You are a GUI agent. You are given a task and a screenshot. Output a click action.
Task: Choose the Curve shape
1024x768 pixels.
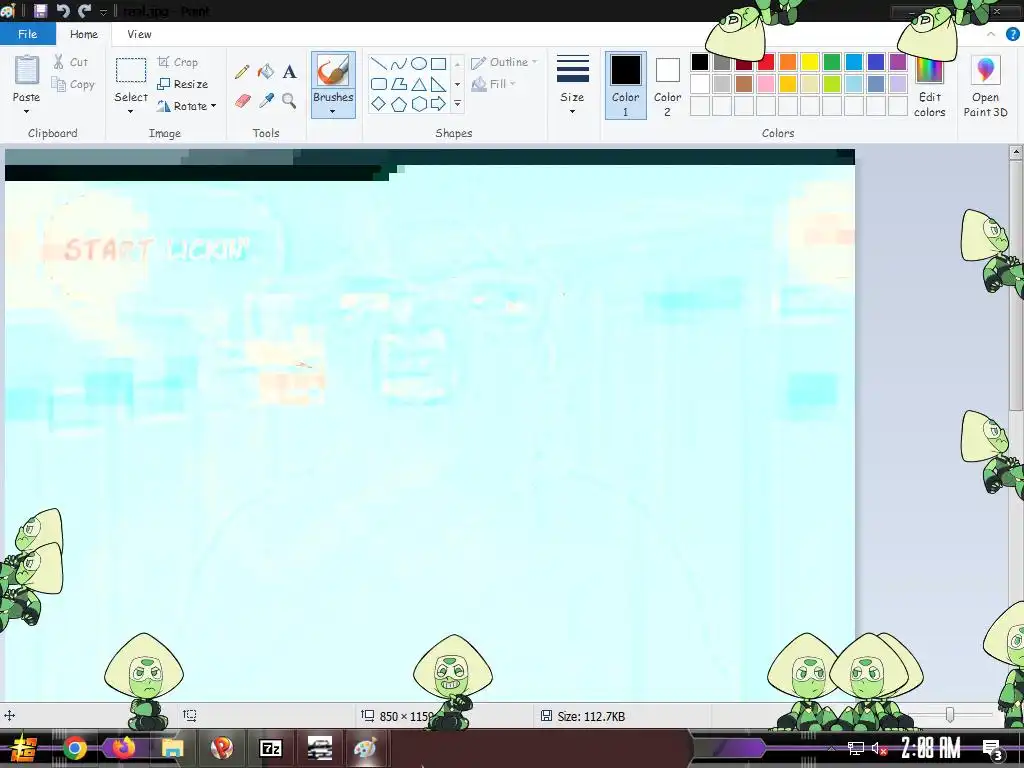coord(398,64)
